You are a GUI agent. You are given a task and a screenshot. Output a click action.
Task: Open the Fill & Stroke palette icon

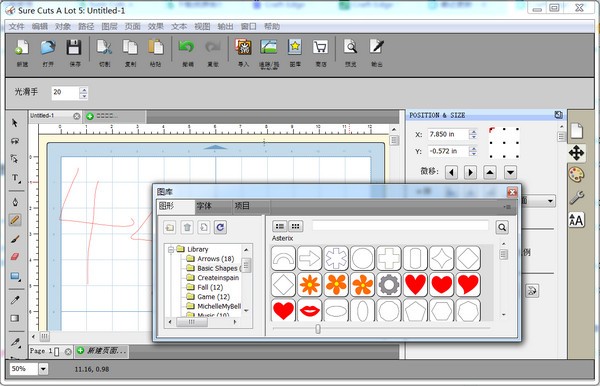tap(576, 175)
